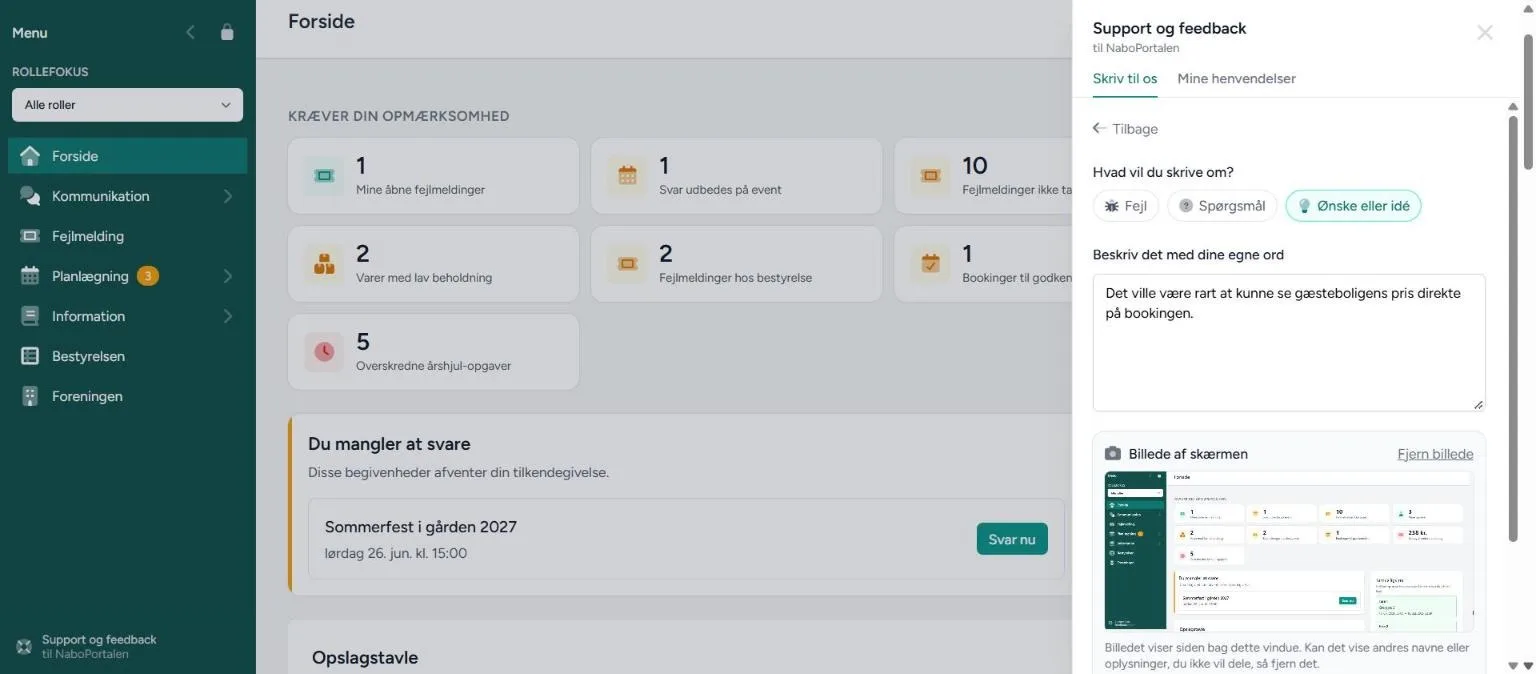Open Bestyrelsen in the sidebar menu
The height and width of the screenshot is (674, 1536).
click(x=128, y=356)
